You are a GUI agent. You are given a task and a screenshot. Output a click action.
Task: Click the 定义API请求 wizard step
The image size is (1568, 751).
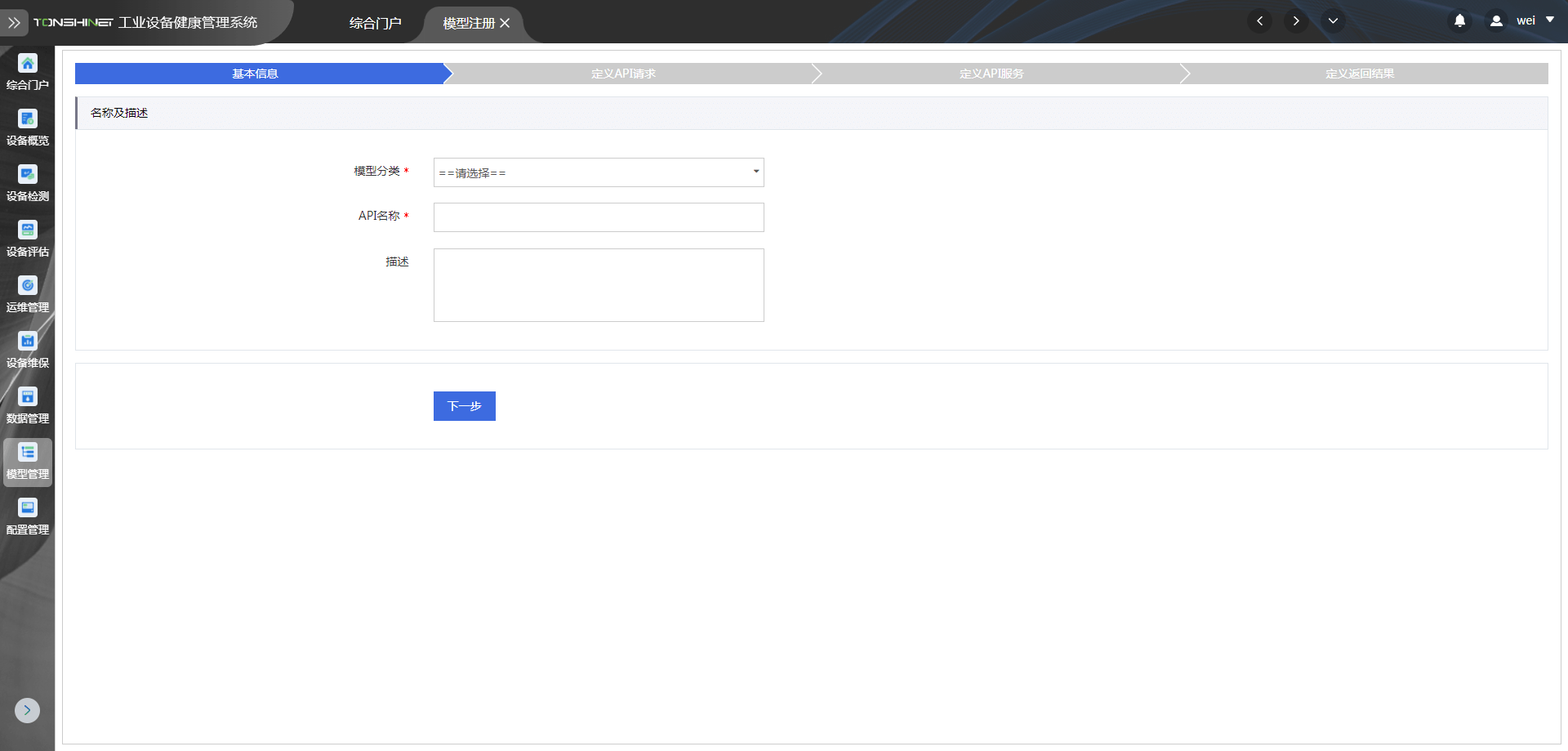624,74
